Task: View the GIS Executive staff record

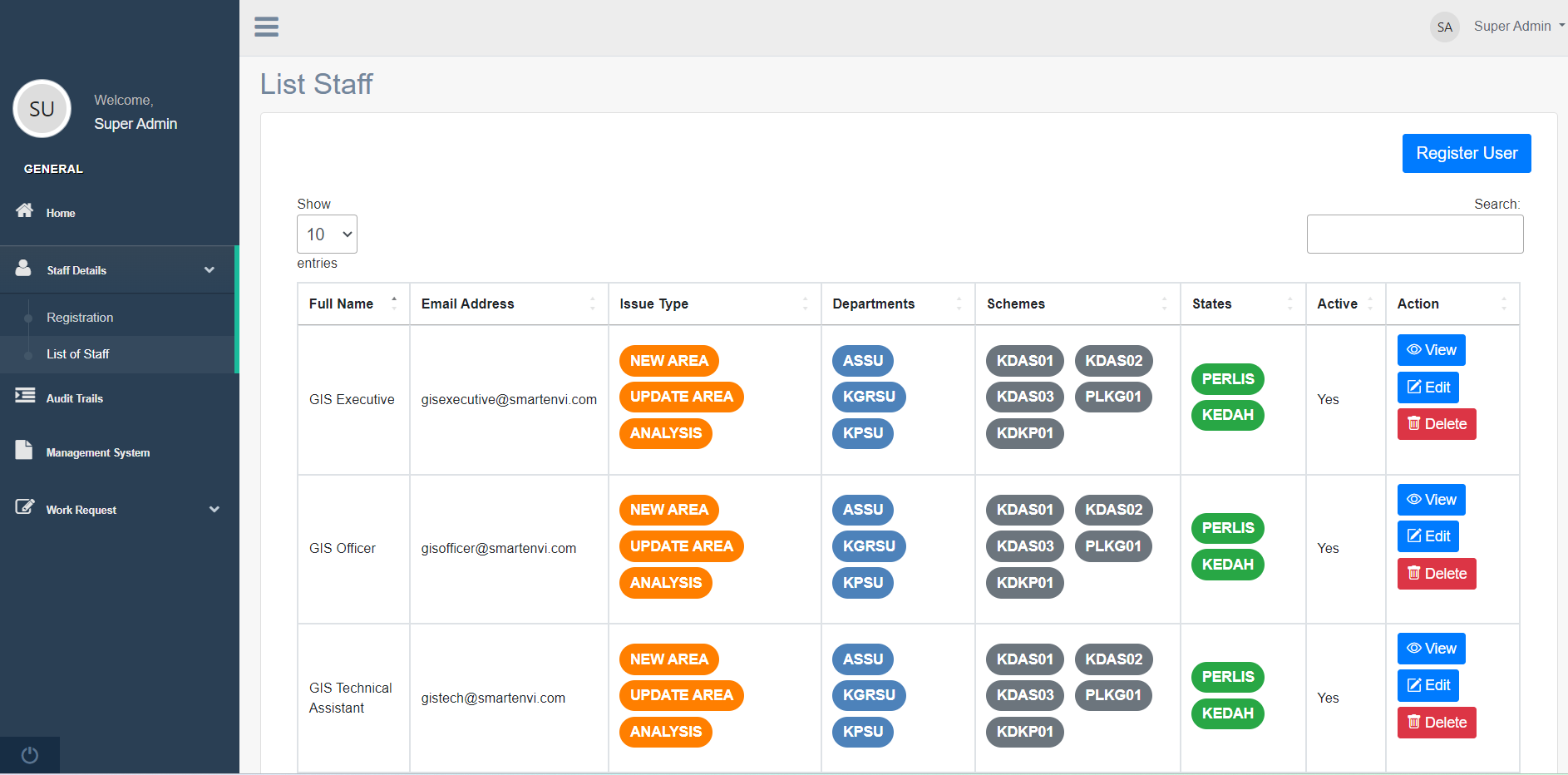Action: point(1431,350)
